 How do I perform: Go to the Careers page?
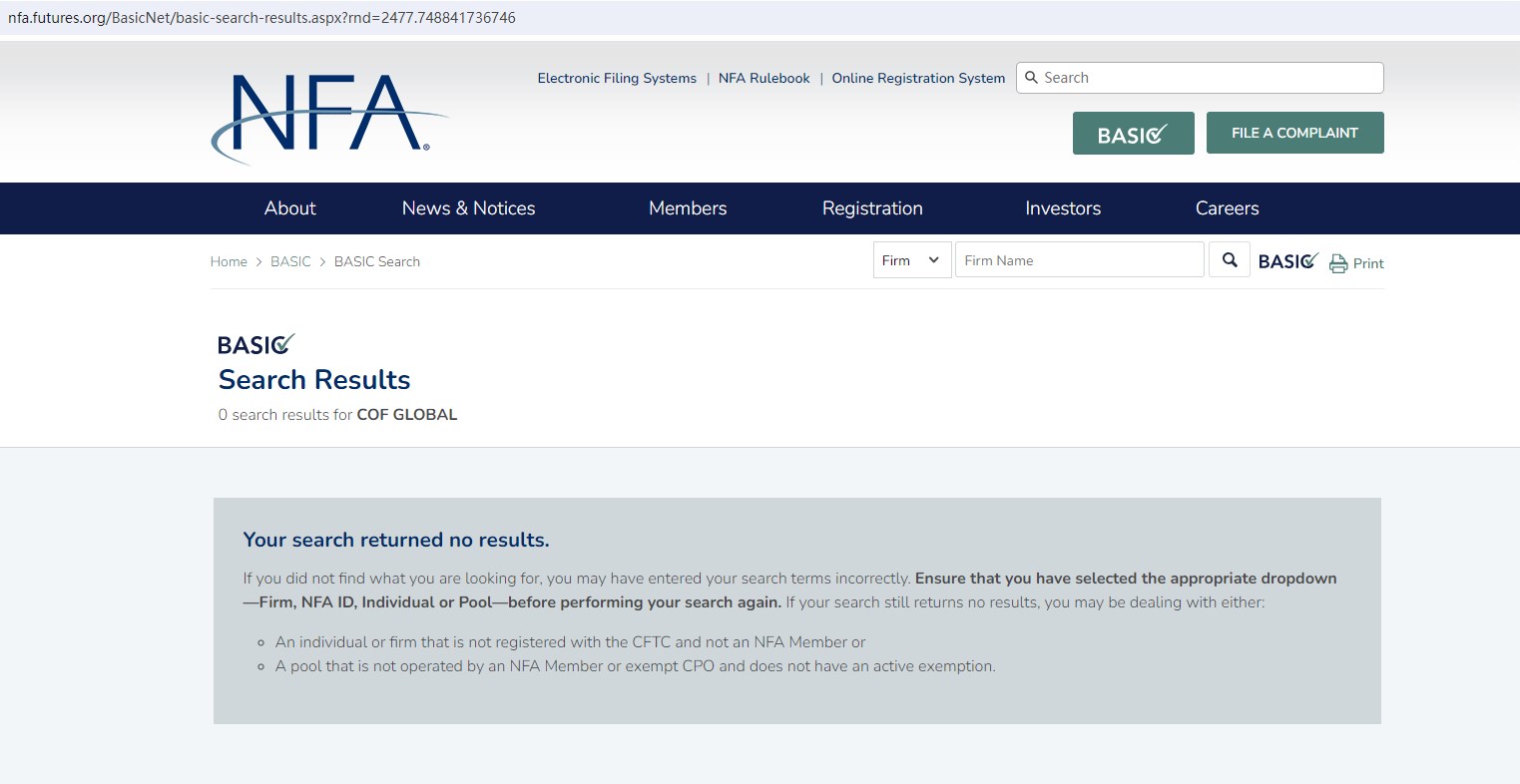click(1227, 208)
